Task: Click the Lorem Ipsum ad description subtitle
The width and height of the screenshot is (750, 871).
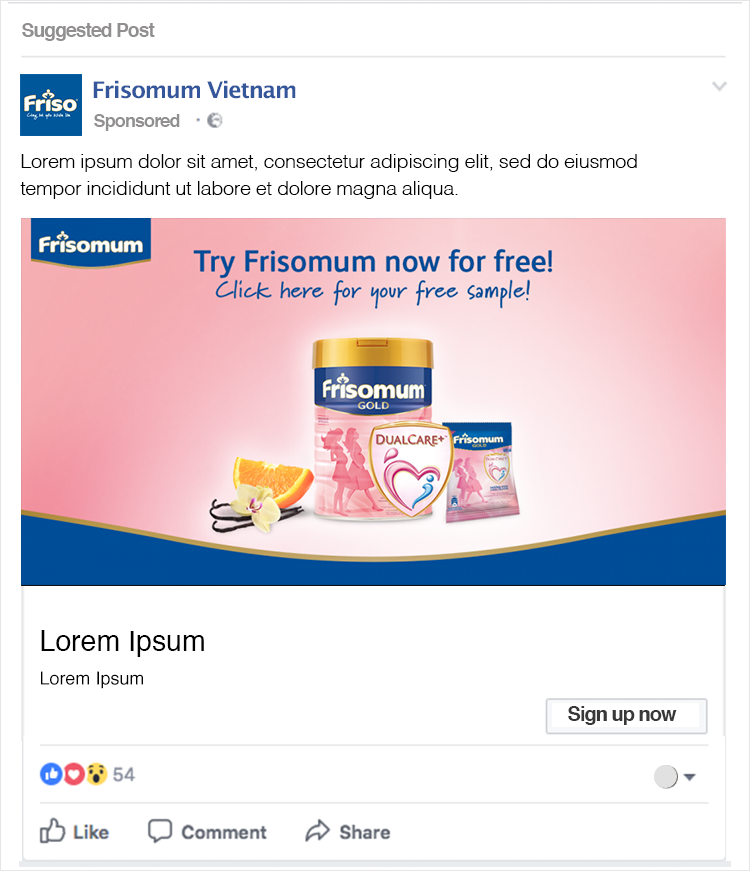Action: pos(92,679)
